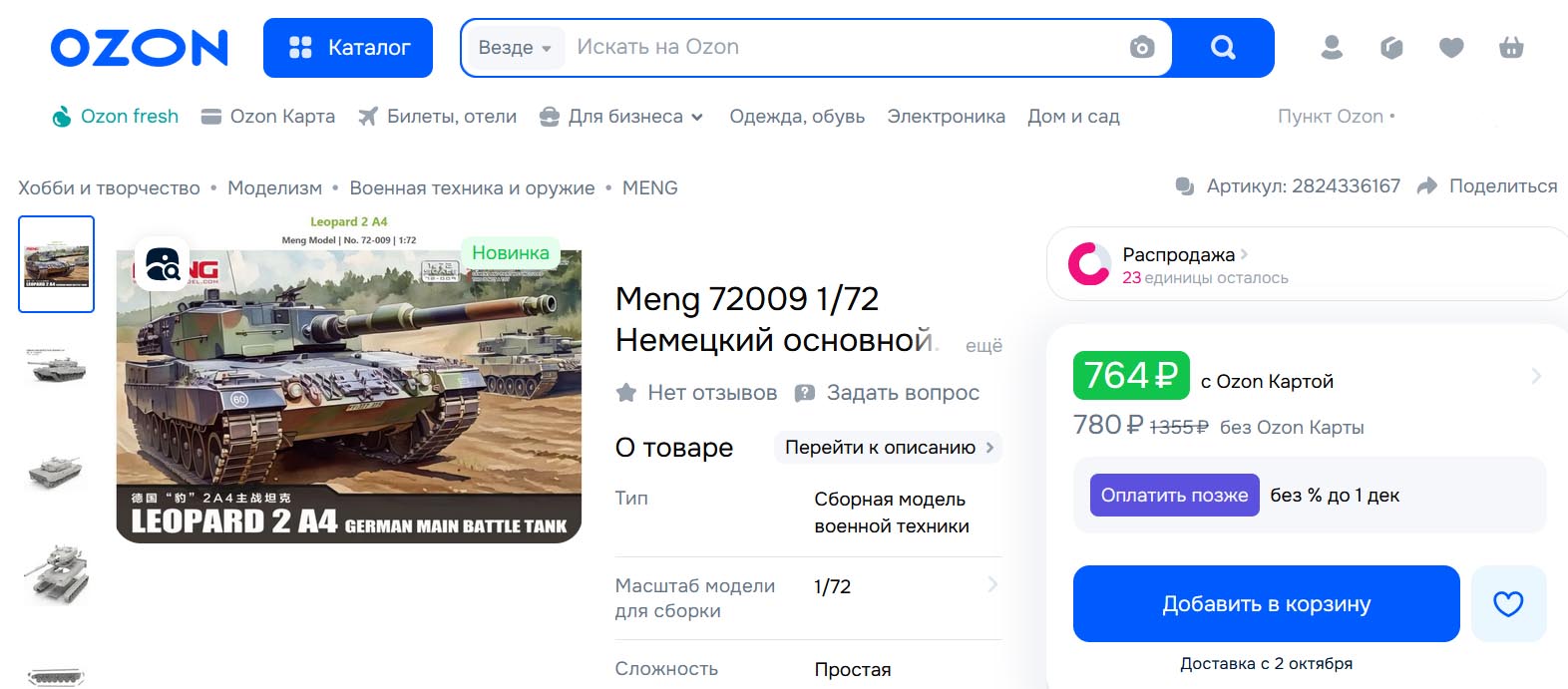Toggle favorite heart beside add to cart
Image resolution: width=1568 pixels, height=689 pixels.
click(x=1508, y=603)
